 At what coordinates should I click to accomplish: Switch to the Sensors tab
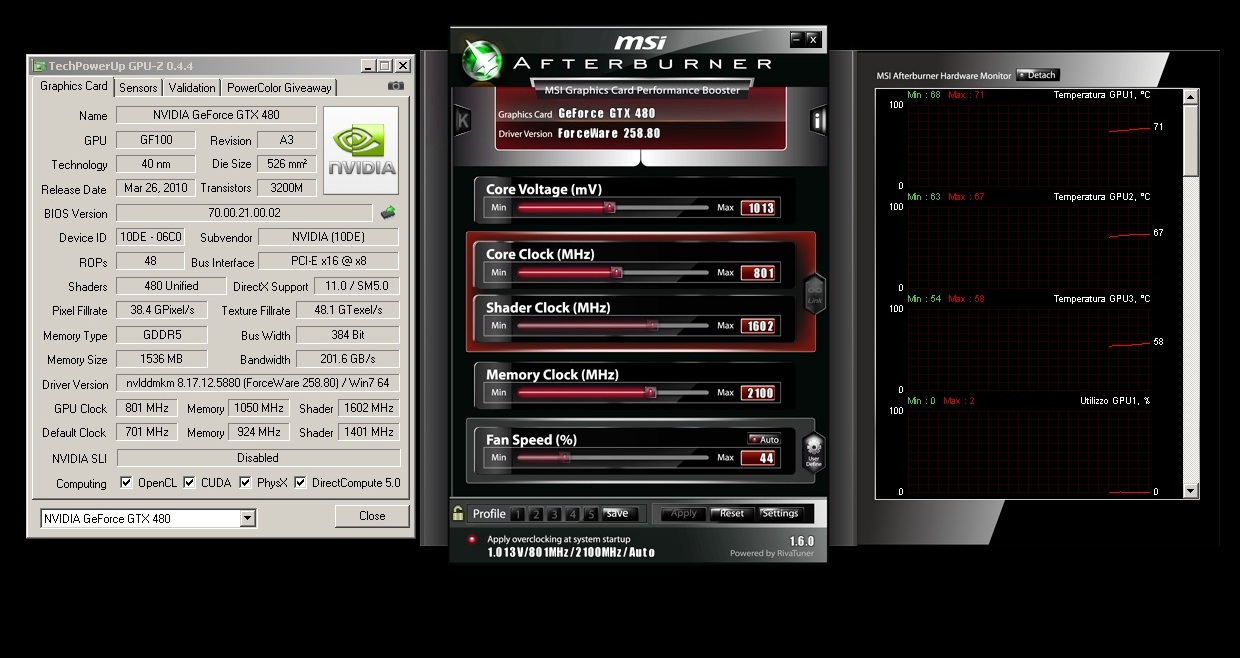click(x=138, y=88)
